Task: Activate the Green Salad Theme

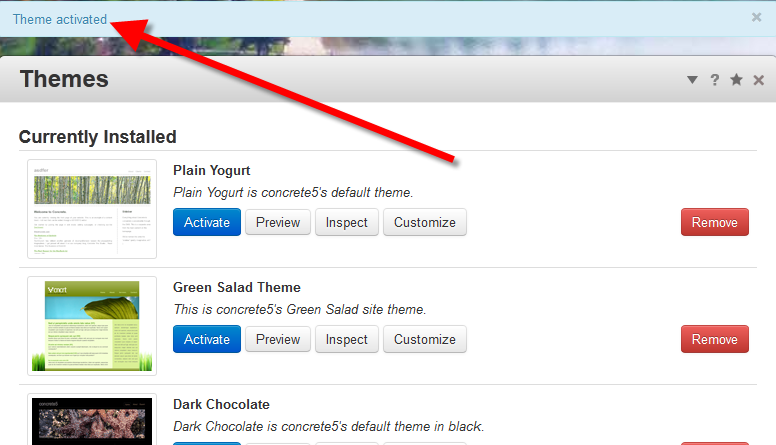Action: (207, 339)
